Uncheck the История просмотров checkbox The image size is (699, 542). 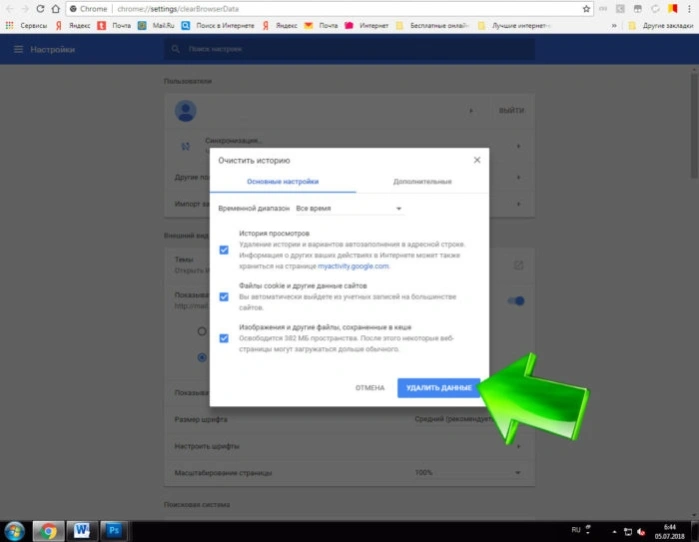pos(224,250)
